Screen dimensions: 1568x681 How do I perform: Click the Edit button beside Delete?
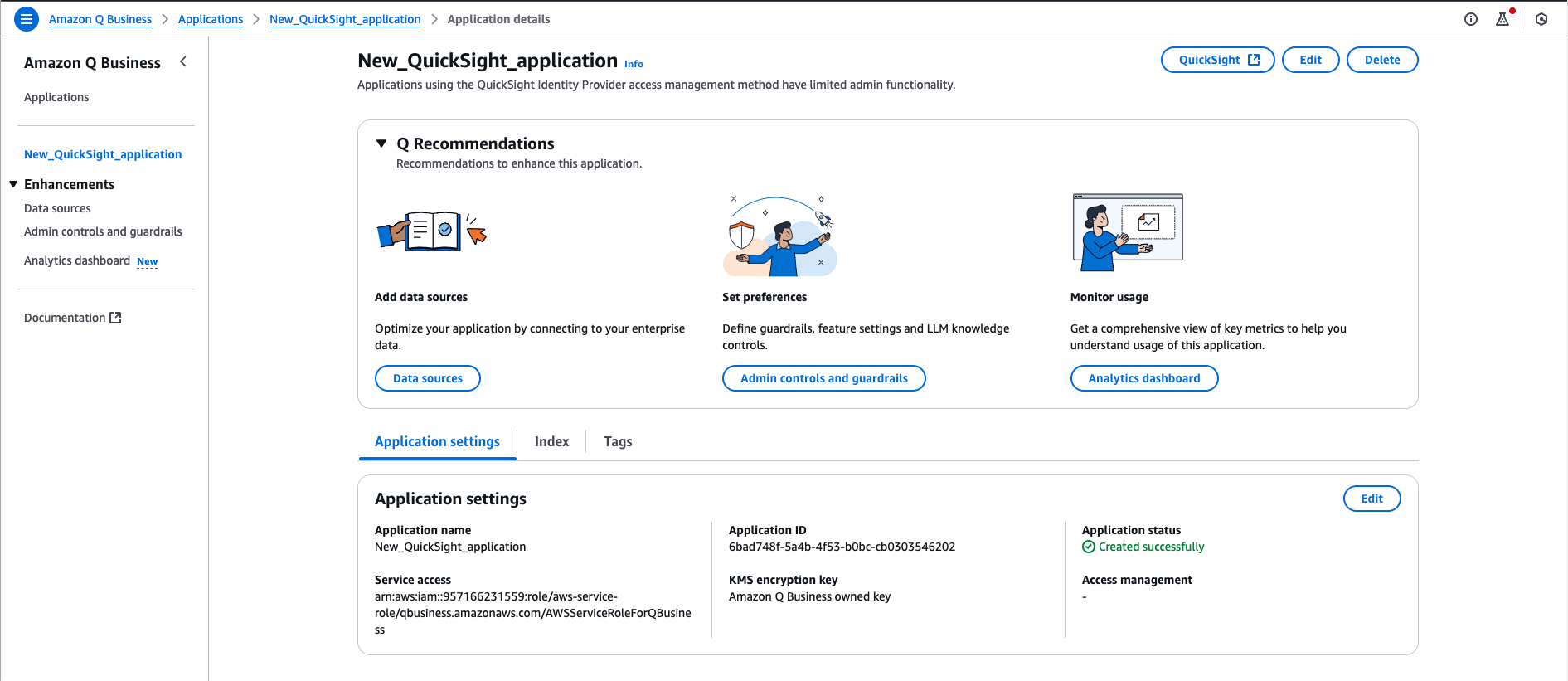tap(1310, 60)
